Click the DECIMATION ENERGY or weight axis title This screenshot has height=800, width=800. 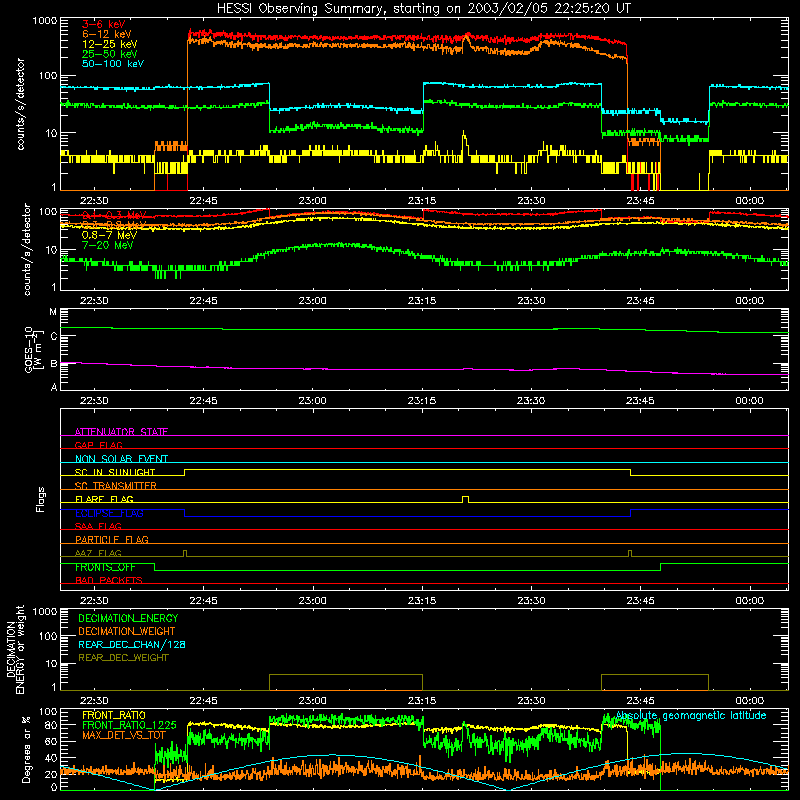point(15,649)
